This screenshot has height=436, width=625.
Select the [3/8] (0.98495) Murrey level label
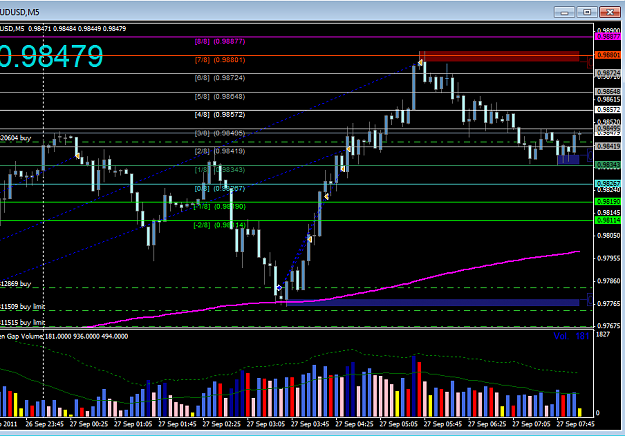pyautogui.click(x=220, y=133)
